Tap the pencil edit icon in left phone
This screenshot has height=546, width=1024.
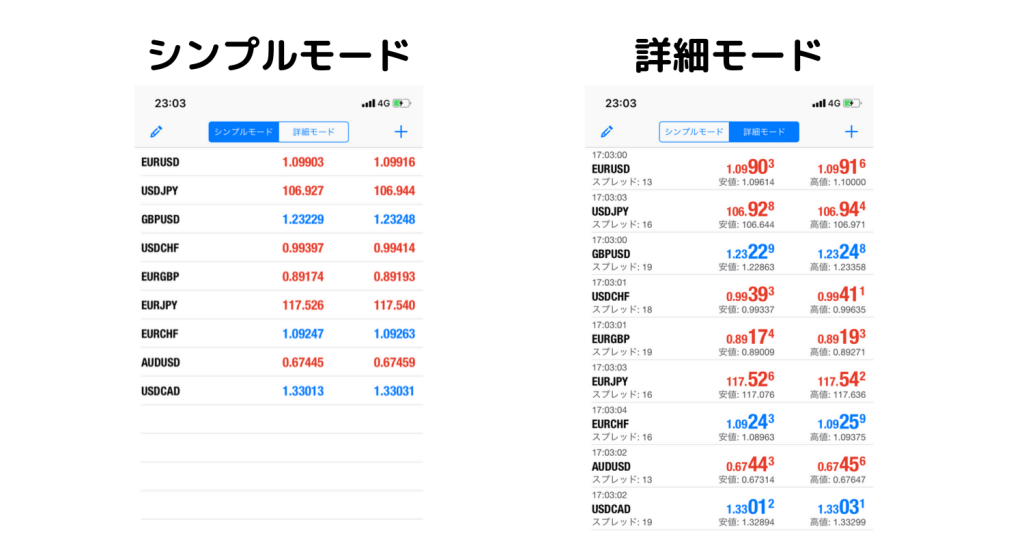tap(156, 132)
